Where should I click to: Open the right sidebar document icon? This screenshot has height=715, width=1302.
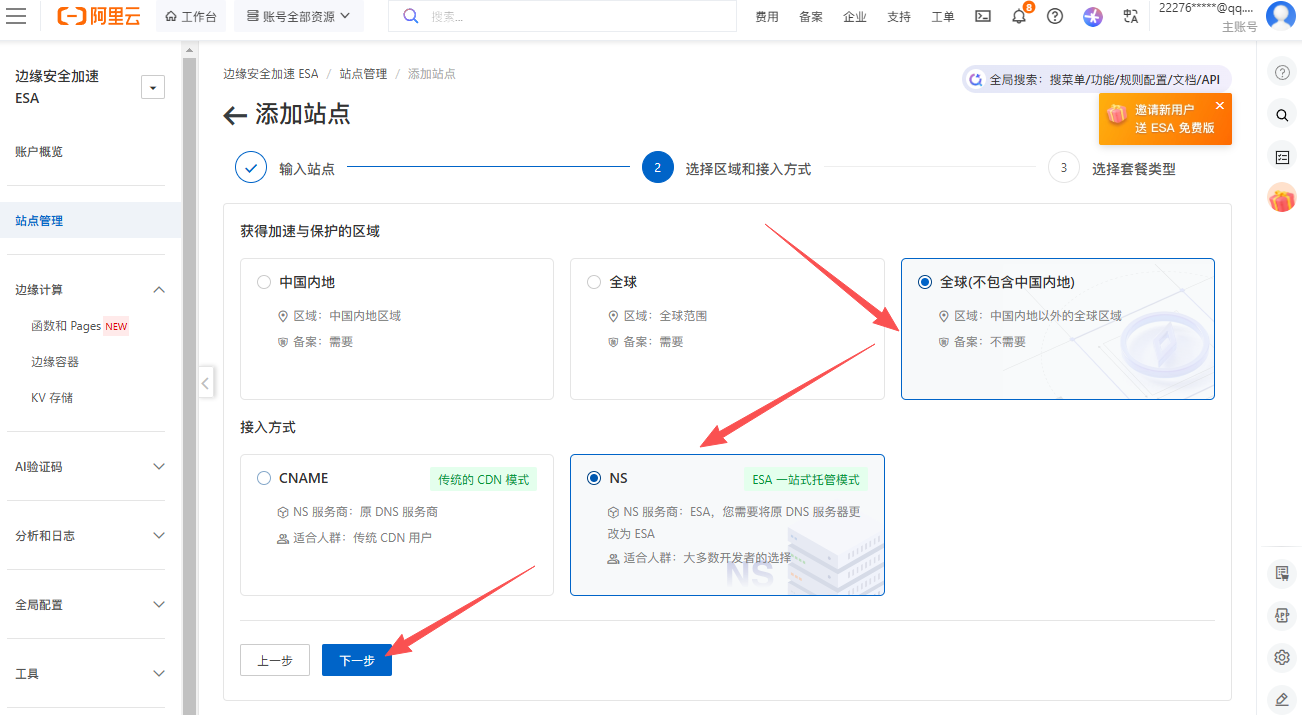(x=1281, y=573)
